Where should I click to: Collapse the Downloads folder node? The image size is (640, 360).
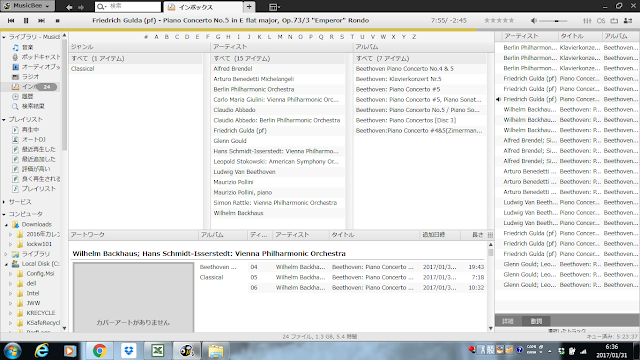tap(7, 224)
